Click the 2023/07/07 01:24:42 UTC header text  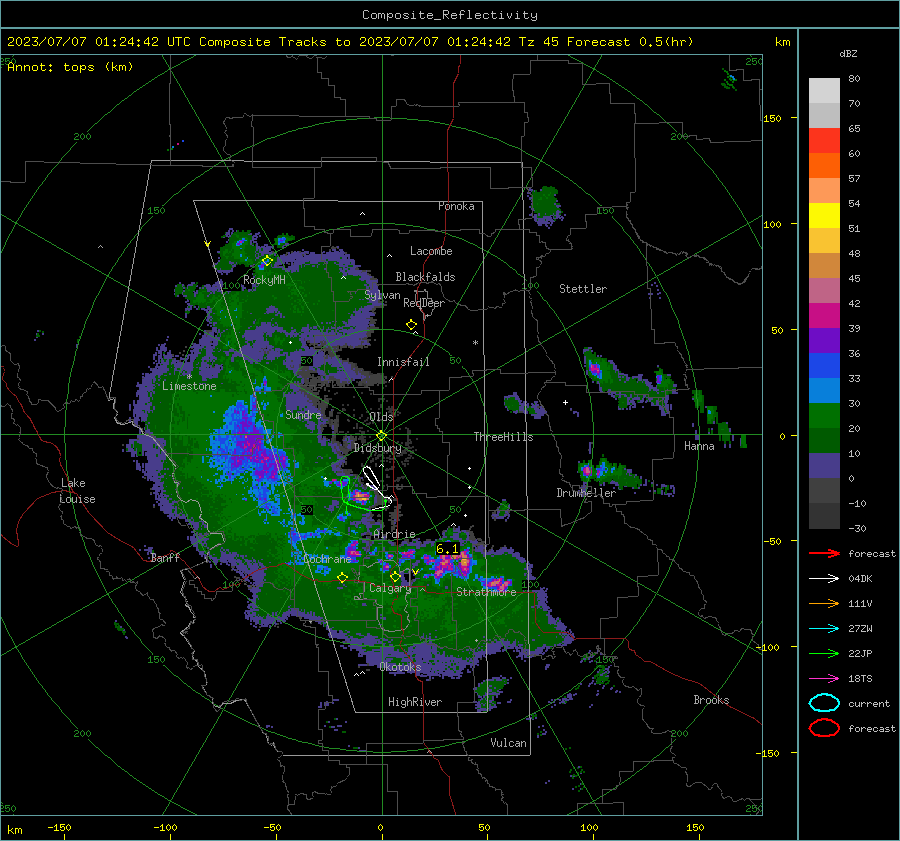[x=99, y=42]
